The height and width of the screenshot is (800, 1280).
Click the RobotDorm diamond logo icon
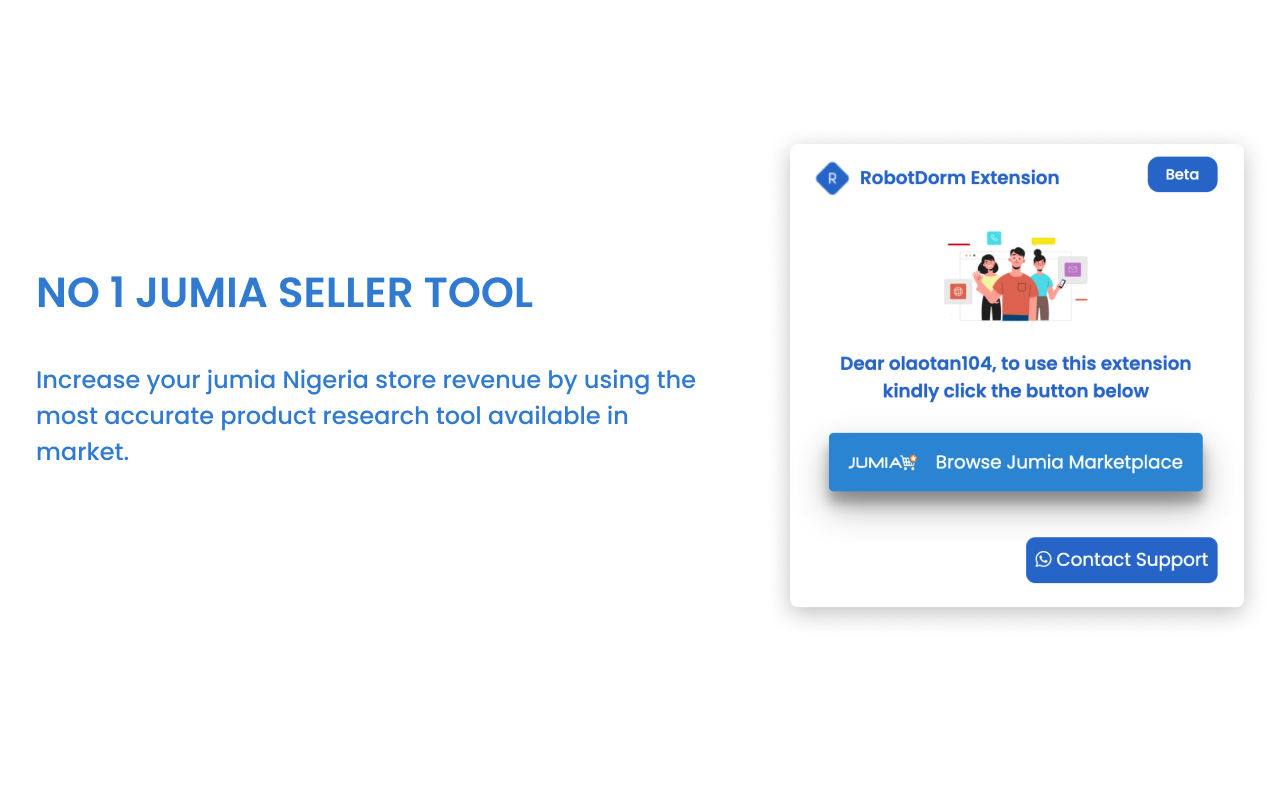point(832,178)
